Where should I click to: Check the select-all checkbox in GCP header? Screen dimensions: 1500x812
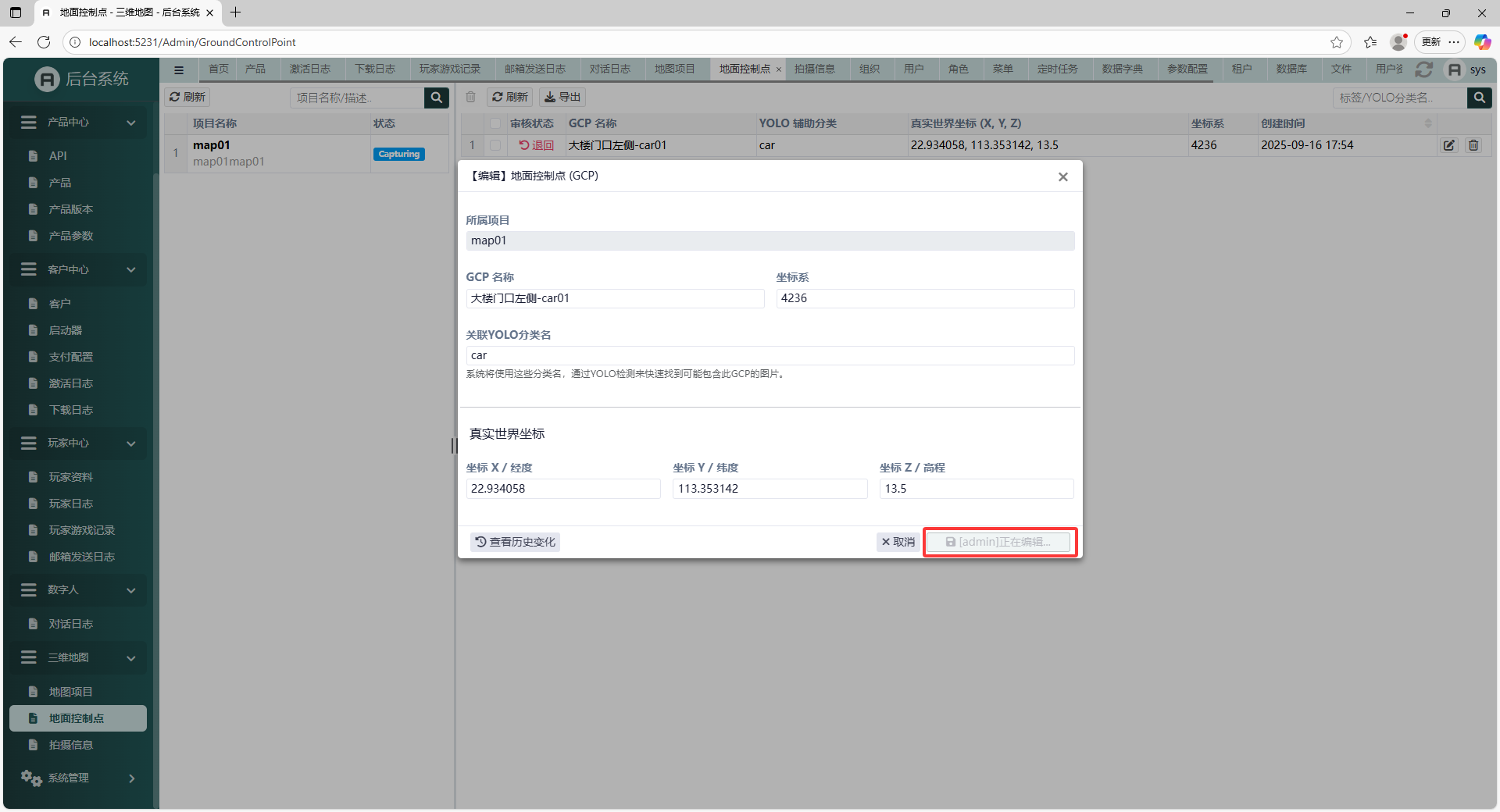(495, 123)
